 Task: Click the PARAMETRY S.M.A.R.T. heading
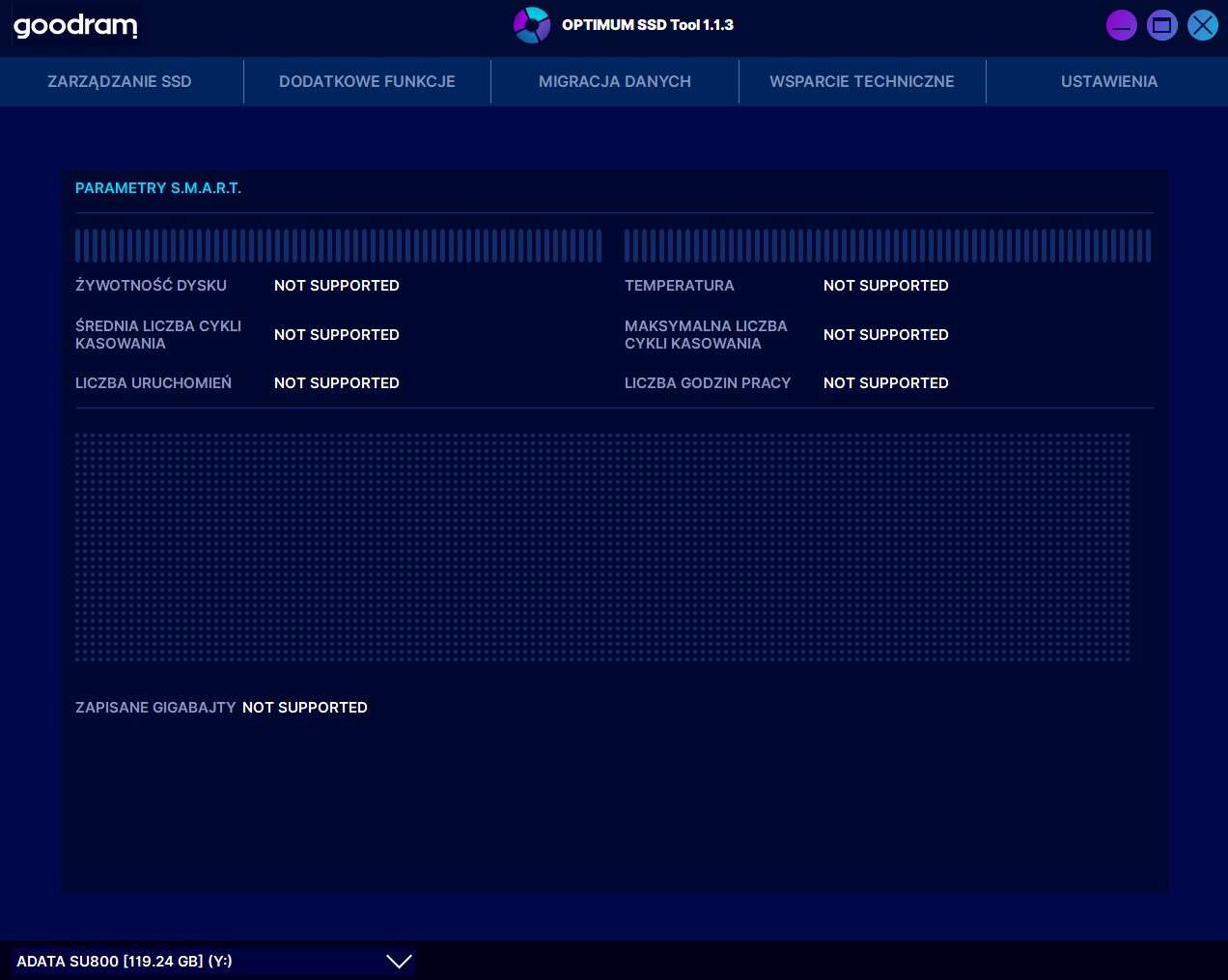[158, 188]
